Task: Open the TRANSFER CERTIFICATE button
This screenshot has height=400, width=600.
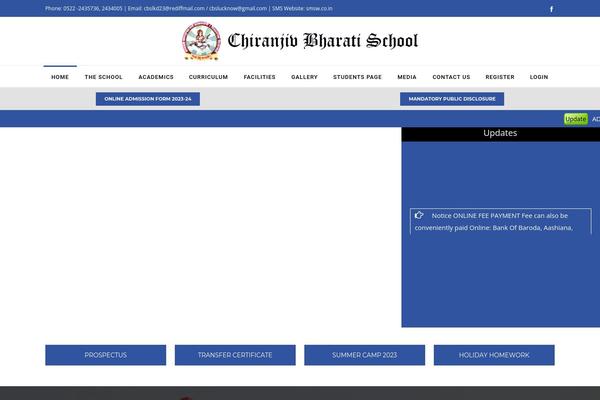Action: 235,355
